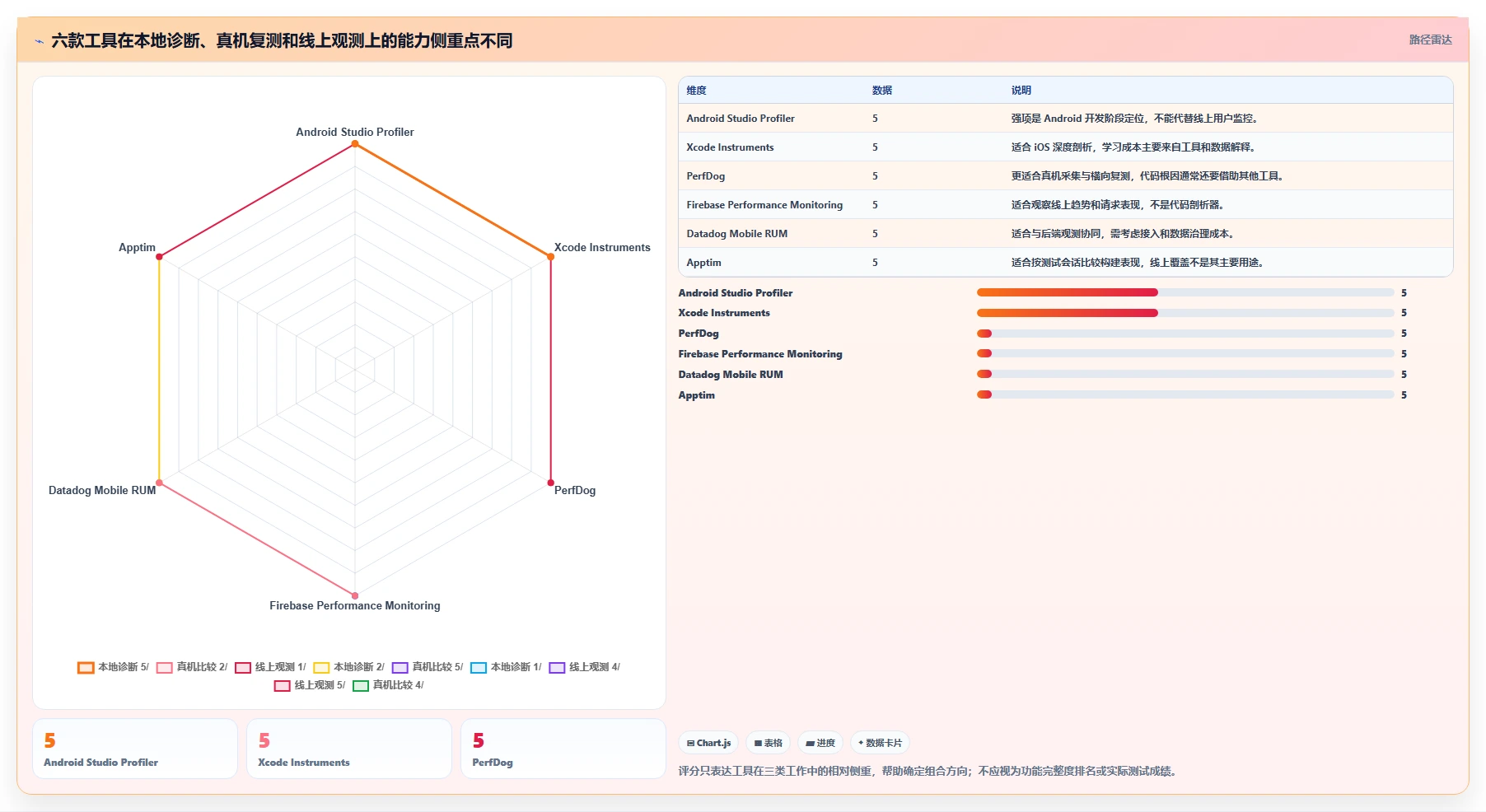Click the Datadog Mobile RUM progress list label

(x=731, y=375)
